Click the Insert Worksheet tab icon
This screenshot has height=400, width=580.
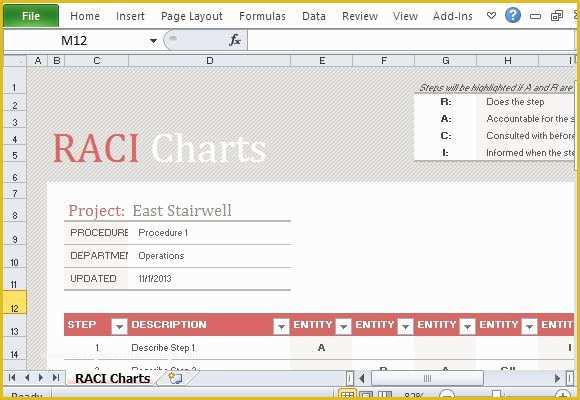[176, 378]
